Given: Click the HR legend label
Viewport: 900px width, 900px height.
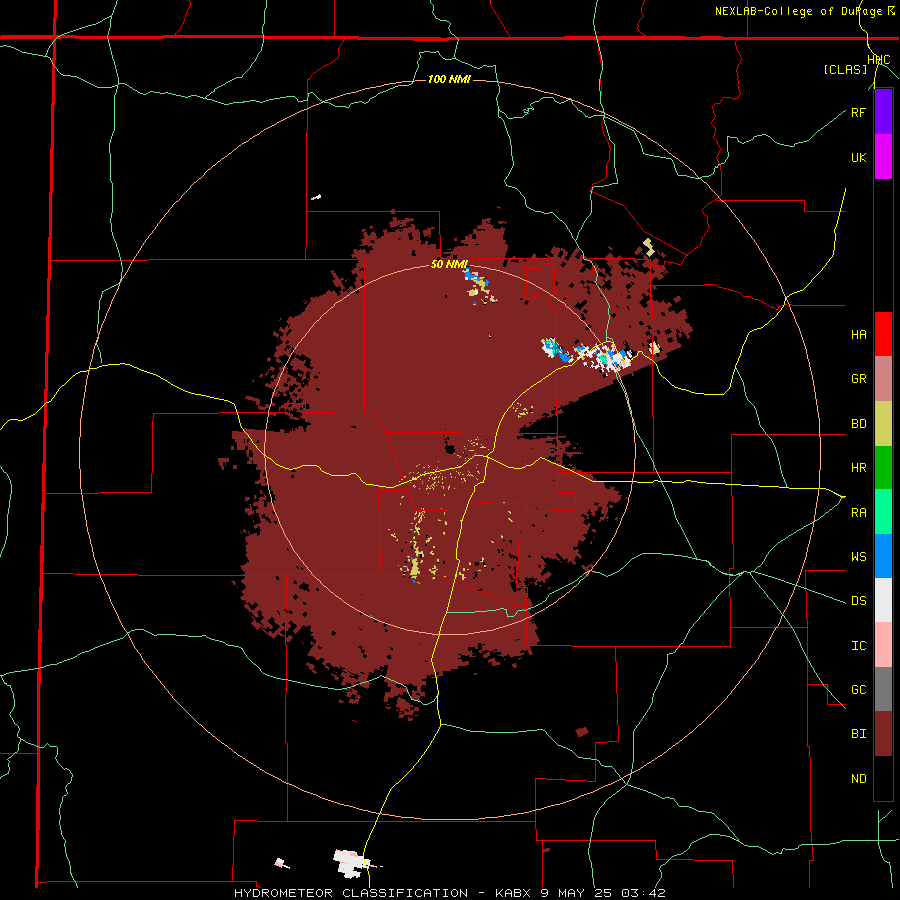Looking at the screenshot, I should point(859,468).
